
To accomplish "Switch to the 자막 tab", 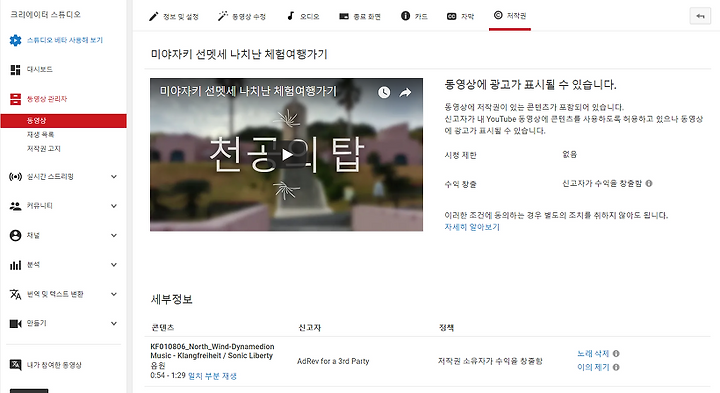I will click(461, 17).
